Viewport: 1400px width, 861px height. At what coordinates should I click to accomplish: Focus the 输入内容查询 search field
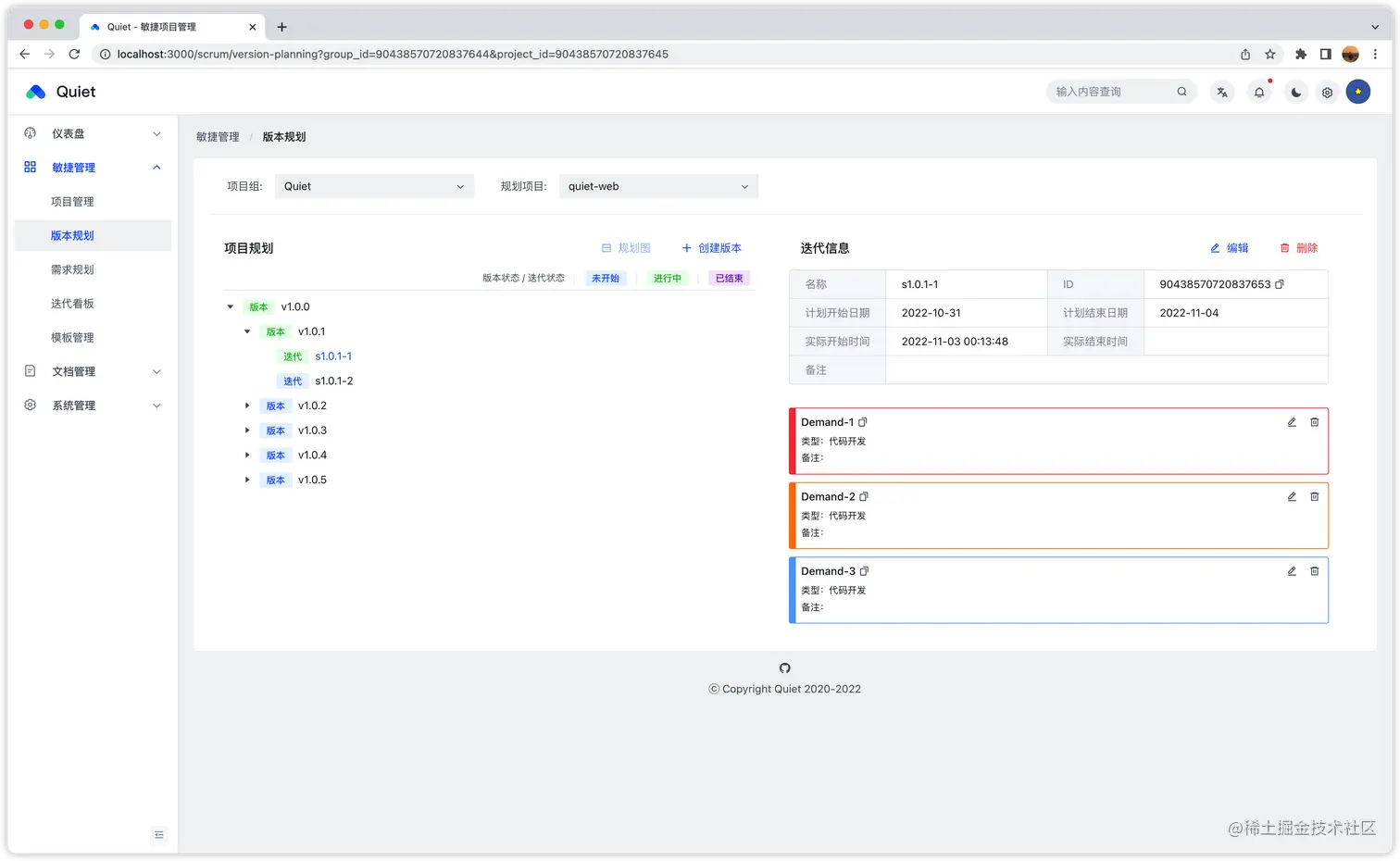coord(1112,92)
